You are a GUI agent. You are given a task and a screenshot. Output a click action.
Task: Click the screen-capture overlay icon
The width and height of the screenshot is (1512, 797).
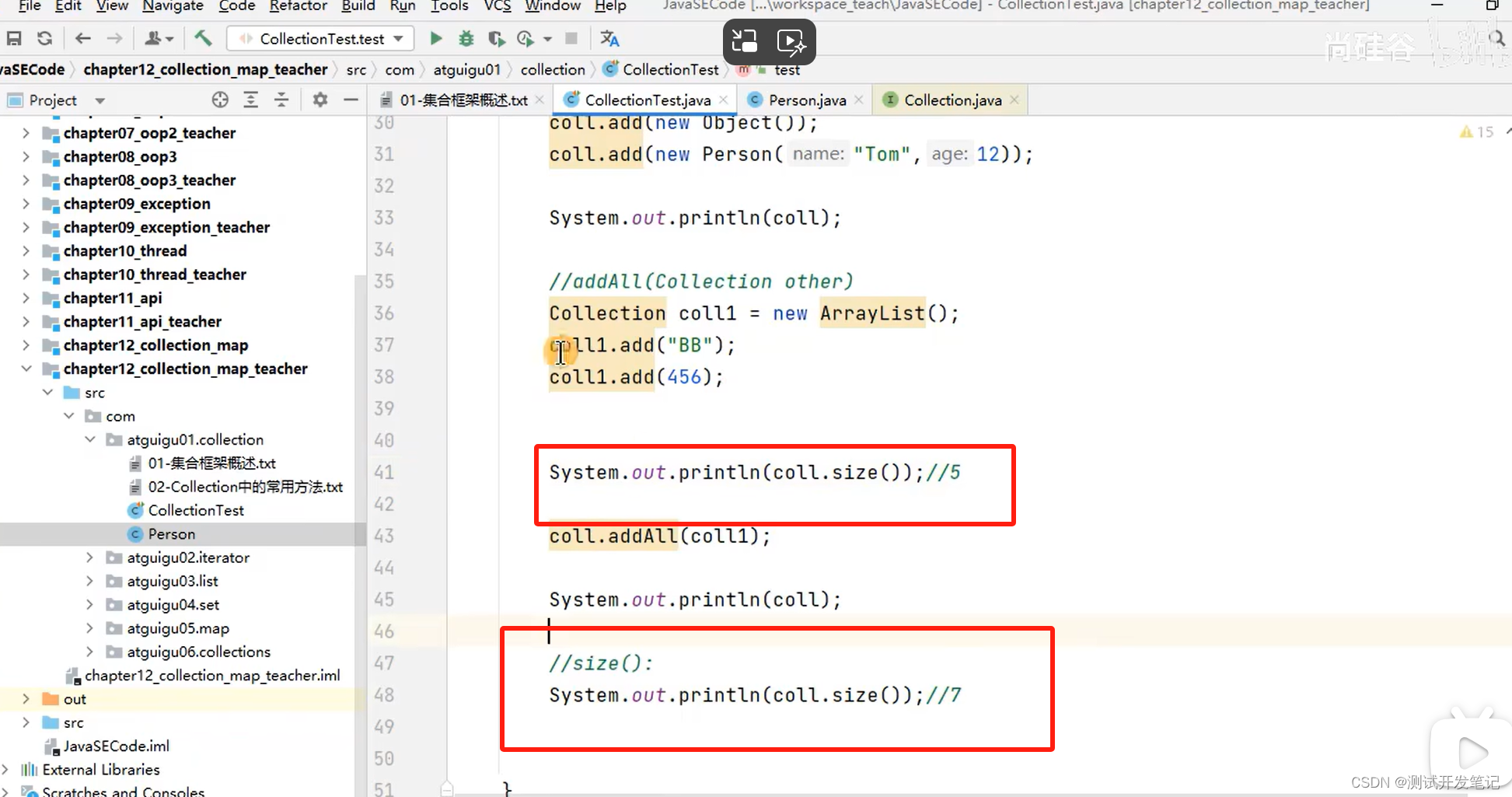(745, 41)
